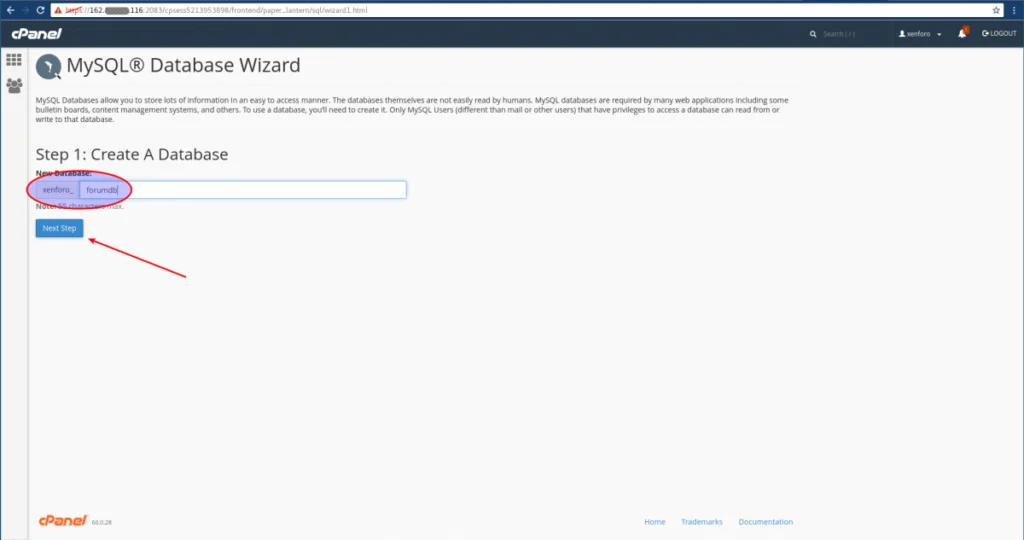Click into the header search field
This screenshot has width=1024, height=540.
(x=849, y=34)
